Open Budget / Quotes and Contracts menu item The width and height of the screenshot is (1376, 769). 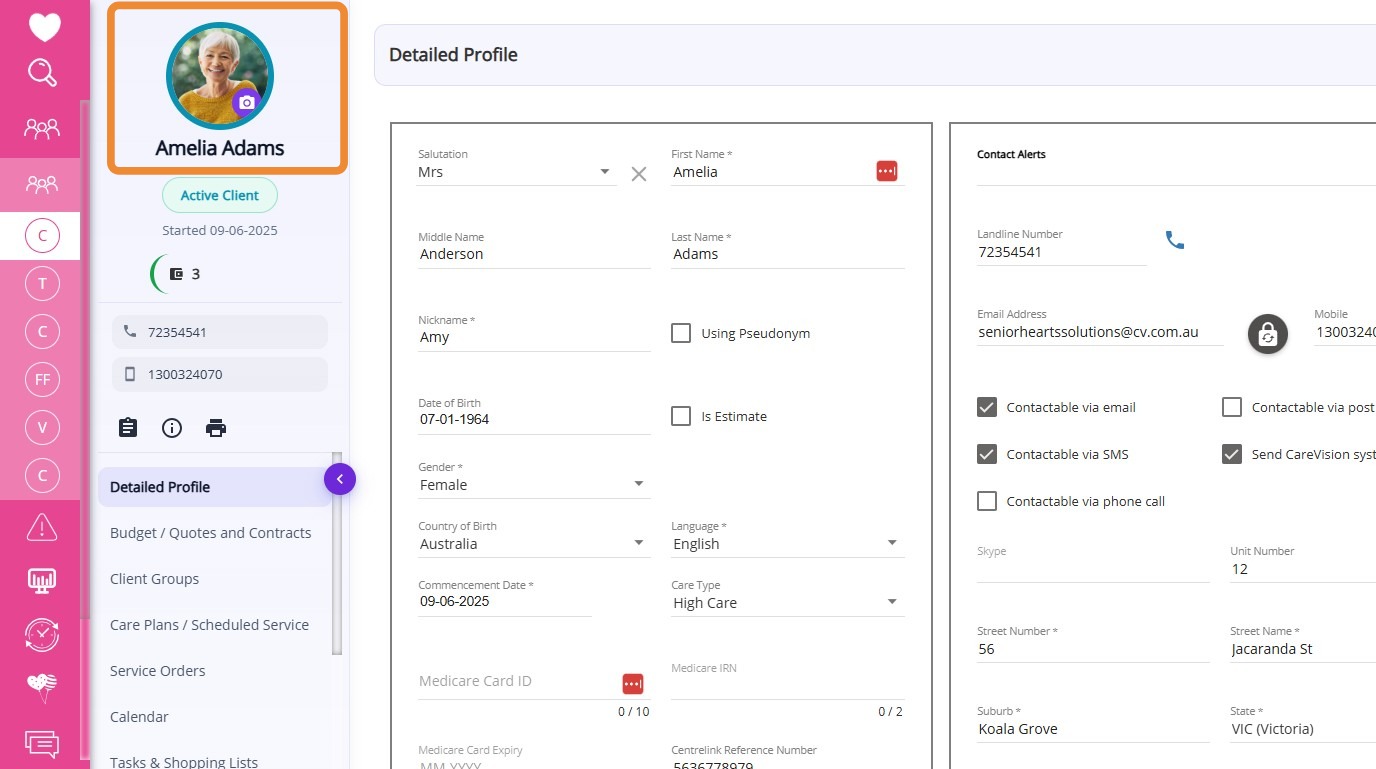pyautogui.click(x=210, y=533)
